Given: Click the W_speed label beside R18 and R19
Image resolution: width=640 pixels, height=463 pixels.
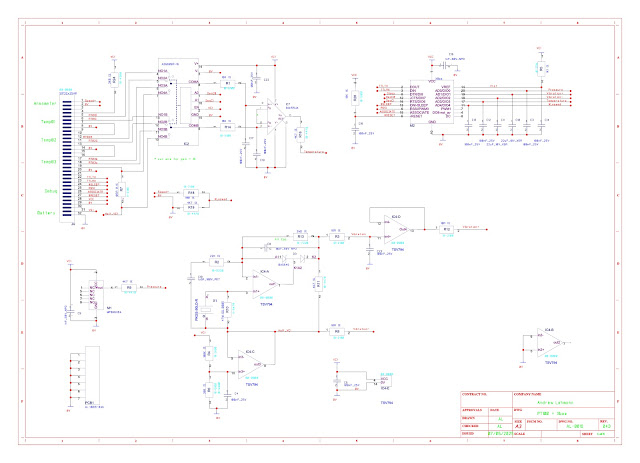Looking at the screenshot, I should [x=221, y=200].
